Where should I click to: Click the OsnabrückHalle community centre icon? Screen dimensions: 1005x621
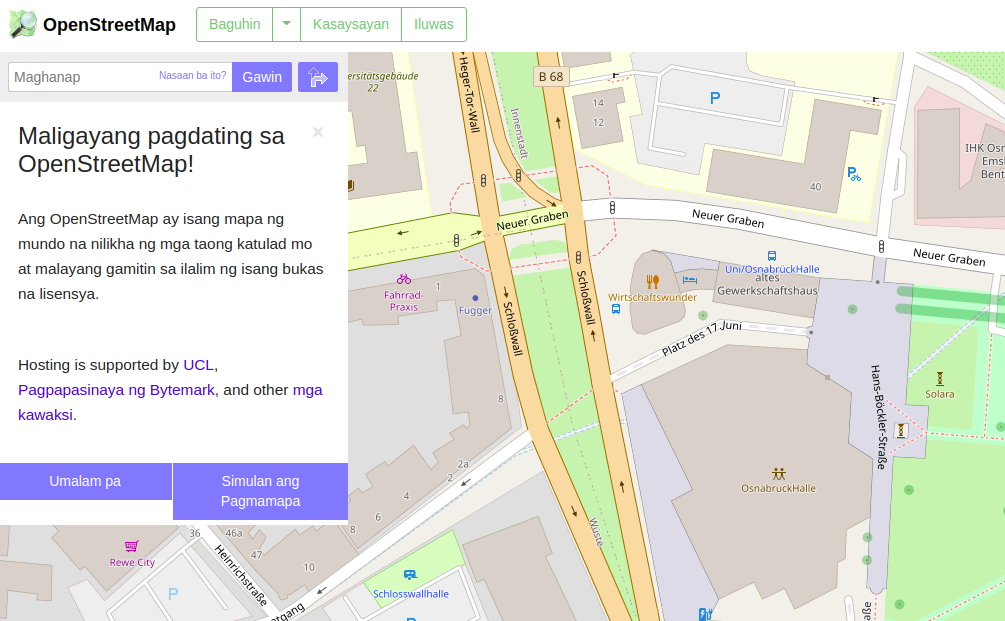779,474
